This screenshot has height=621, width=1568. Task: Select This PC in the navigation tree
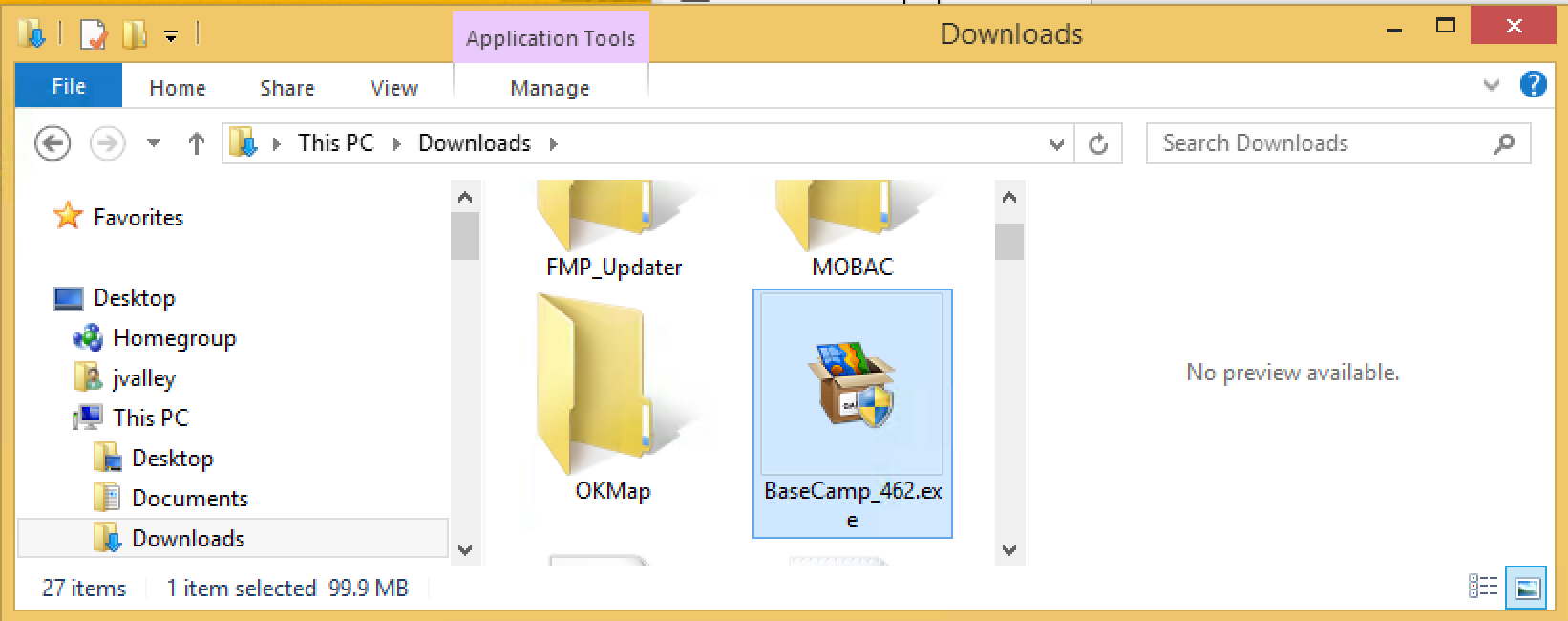[151, 418]
